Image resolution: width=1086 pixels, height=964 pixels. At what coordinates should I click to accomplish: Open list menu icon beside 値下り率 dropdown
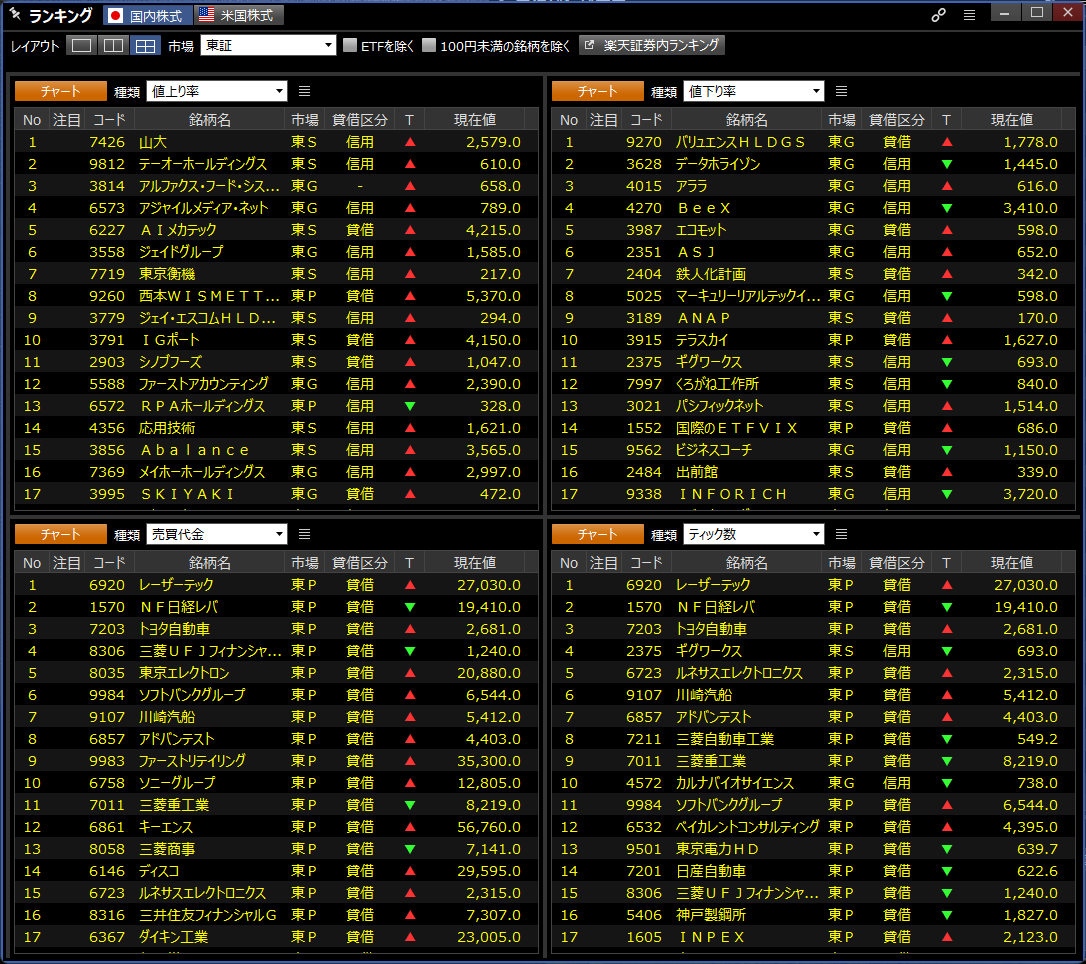coord(842,91)
